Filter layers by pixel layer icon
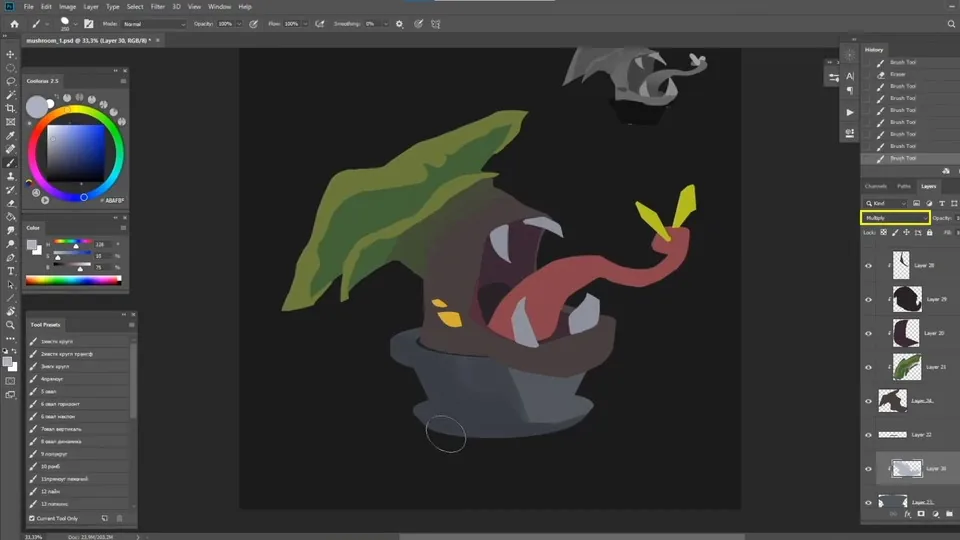Screen dimensions: 960x540 [x=917, y=203]
